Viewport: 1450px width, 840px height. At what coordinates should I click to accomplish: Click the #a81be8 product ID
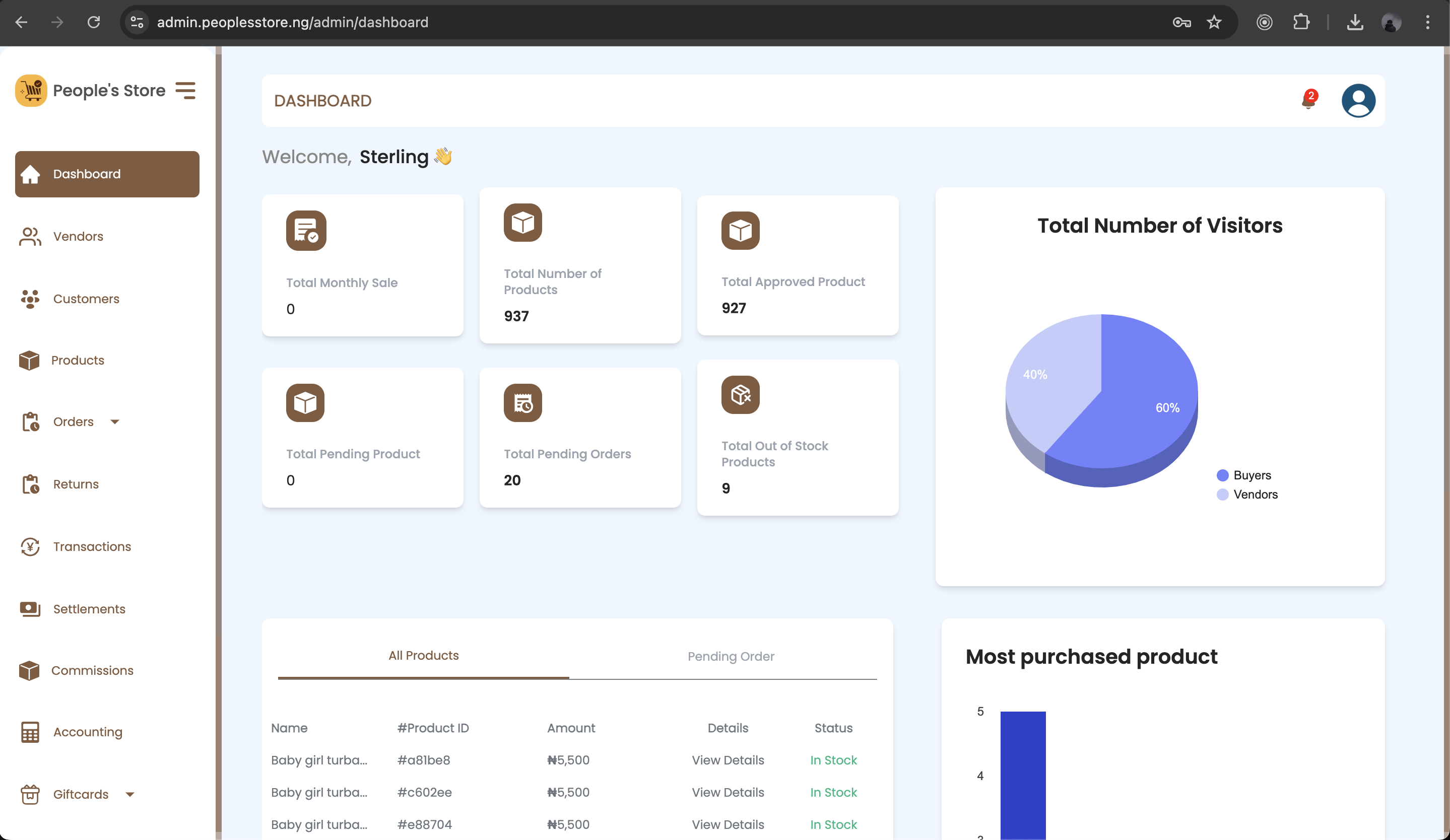pos(424,760)
